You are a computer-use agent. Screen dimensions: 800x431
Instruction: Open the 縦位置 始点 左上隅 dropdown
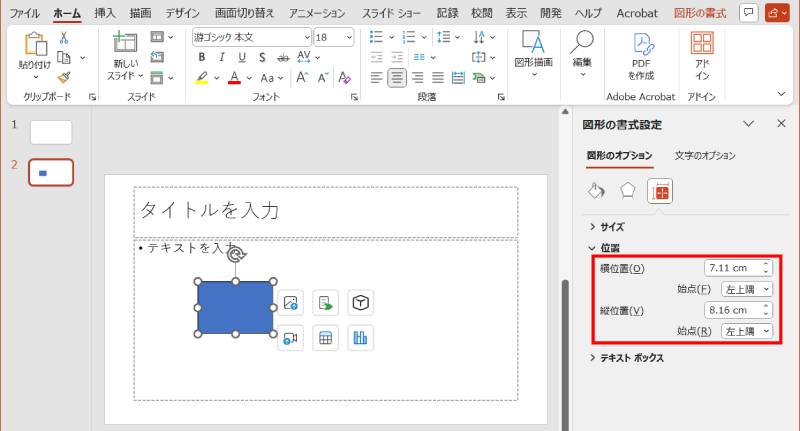click(x=747, y=331)
